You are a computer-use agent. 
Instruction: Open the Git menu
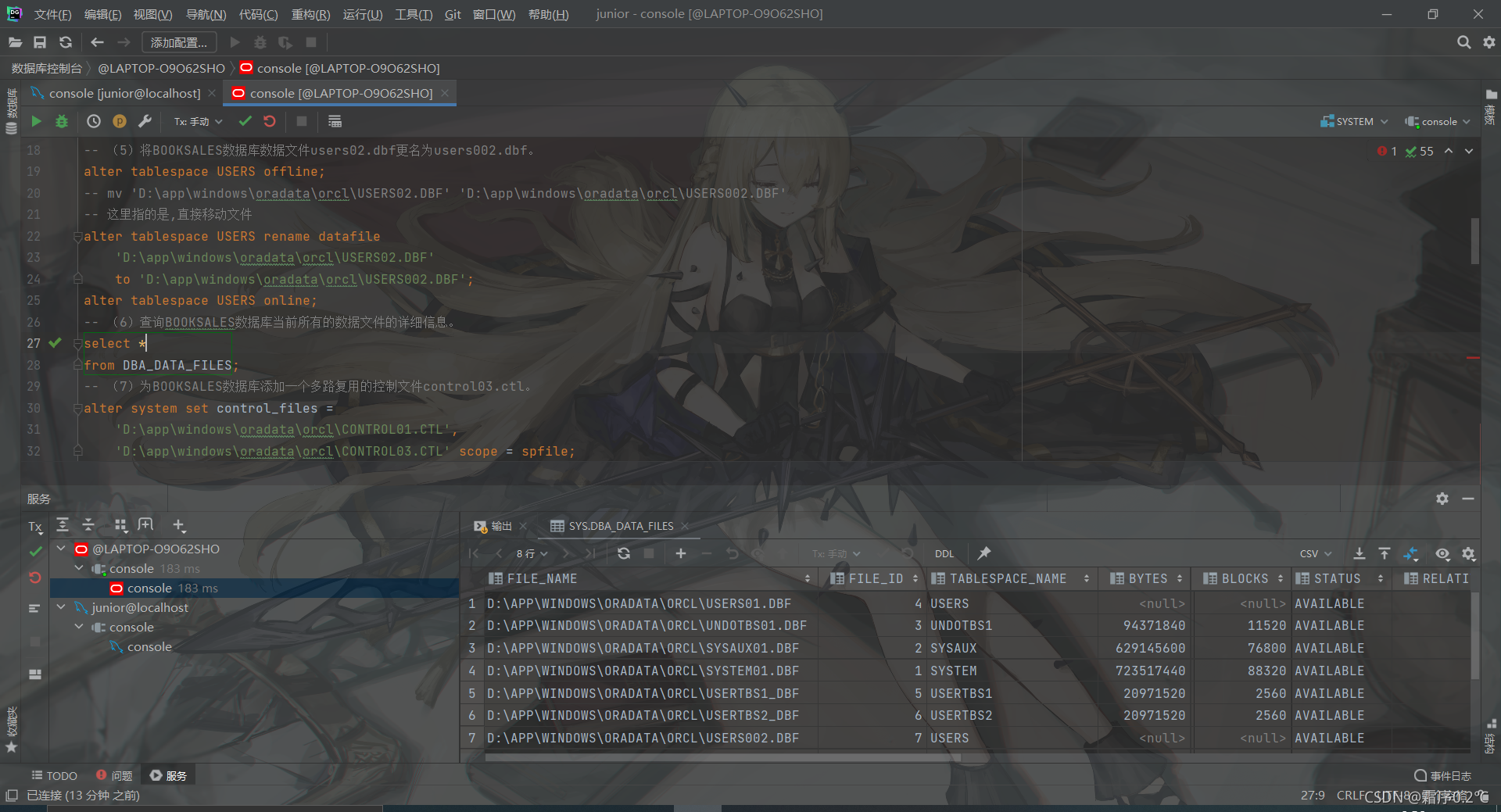[x=453, y=14]
